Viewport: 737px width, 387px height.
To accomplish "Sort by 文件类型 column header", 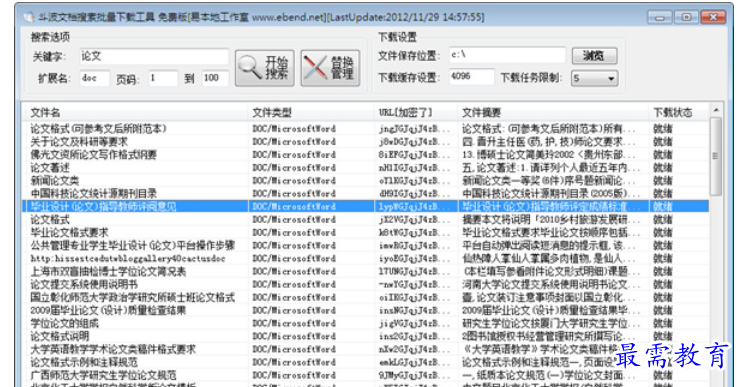I will [x=311, y=112].
